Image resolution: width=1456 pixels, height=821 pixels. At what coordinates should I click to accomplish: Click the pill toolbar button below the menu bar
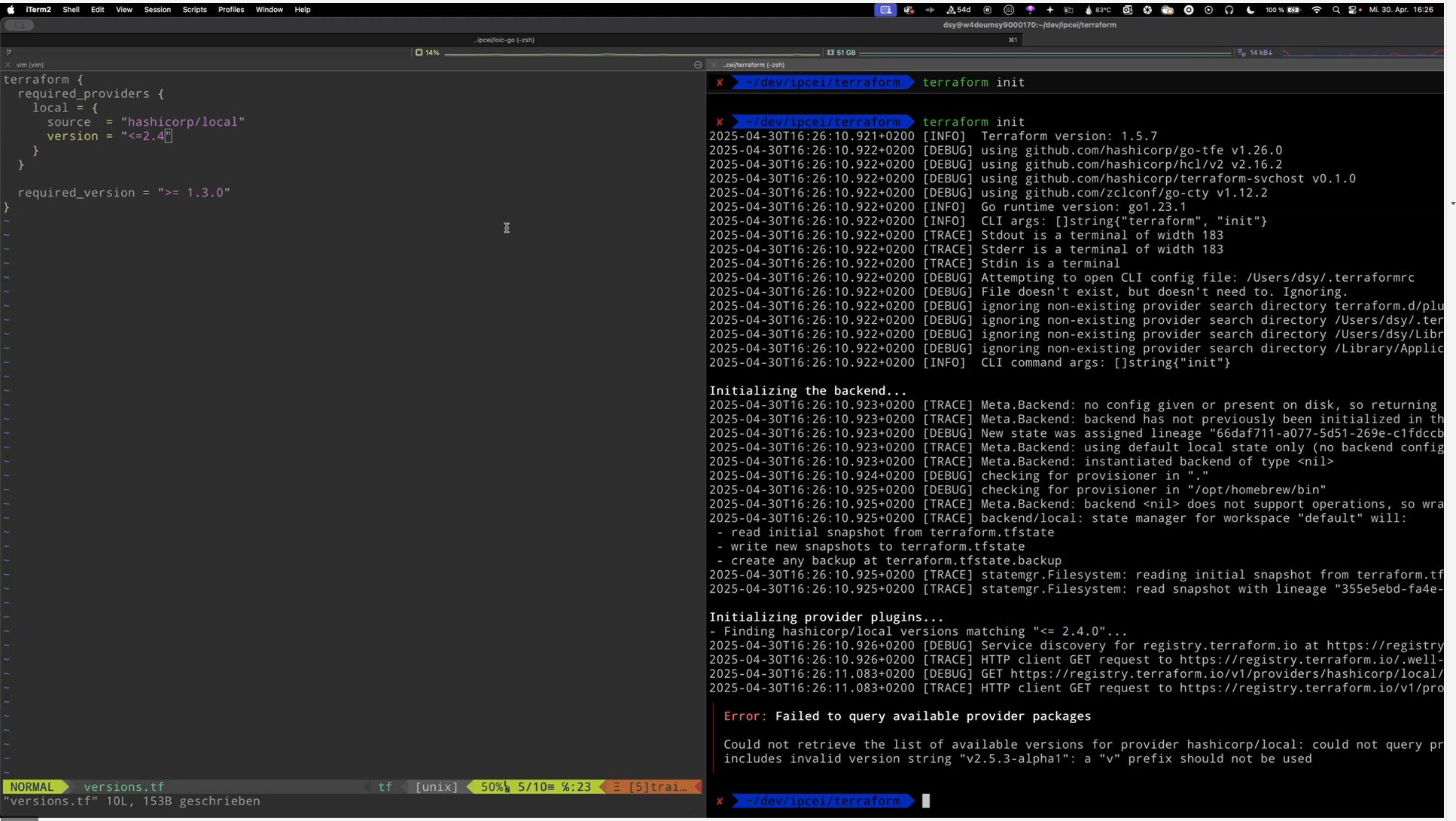[19, 25]
